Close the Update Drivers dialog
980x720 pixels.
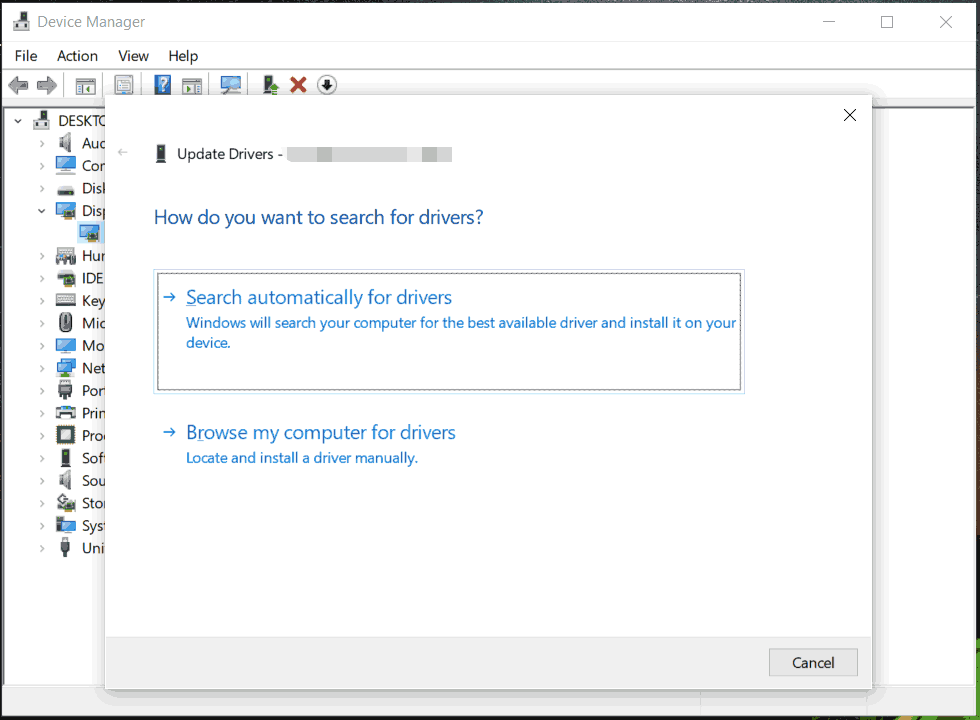[x=849, y=115]
